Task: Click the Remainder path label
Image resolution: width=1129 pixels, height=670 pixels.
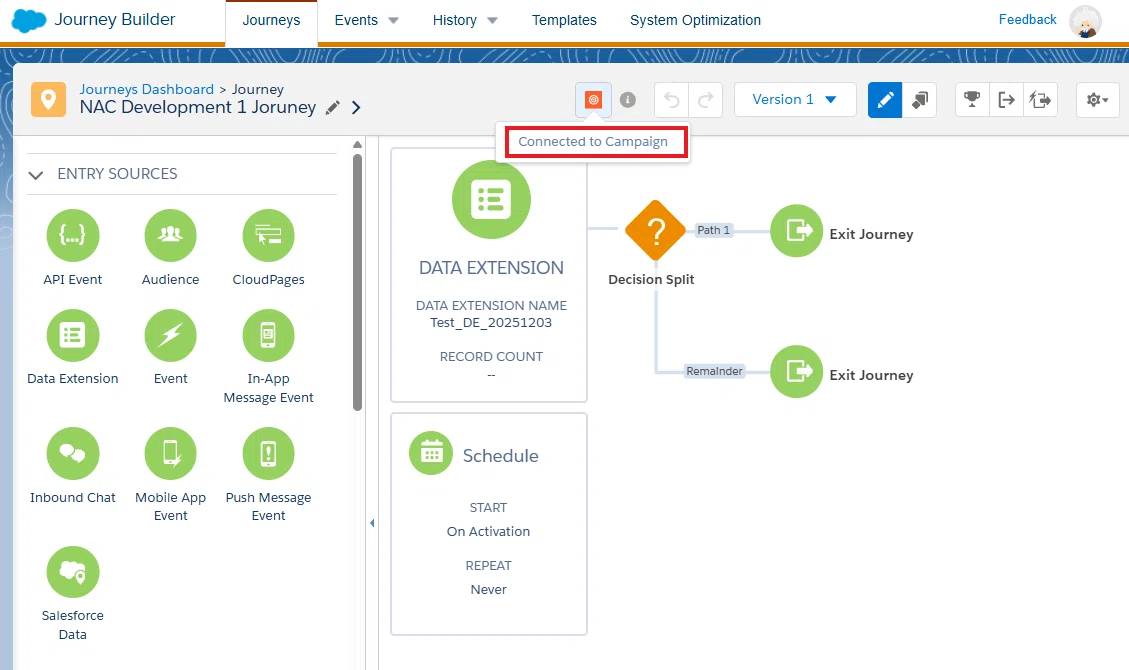Action: point(714,371)
